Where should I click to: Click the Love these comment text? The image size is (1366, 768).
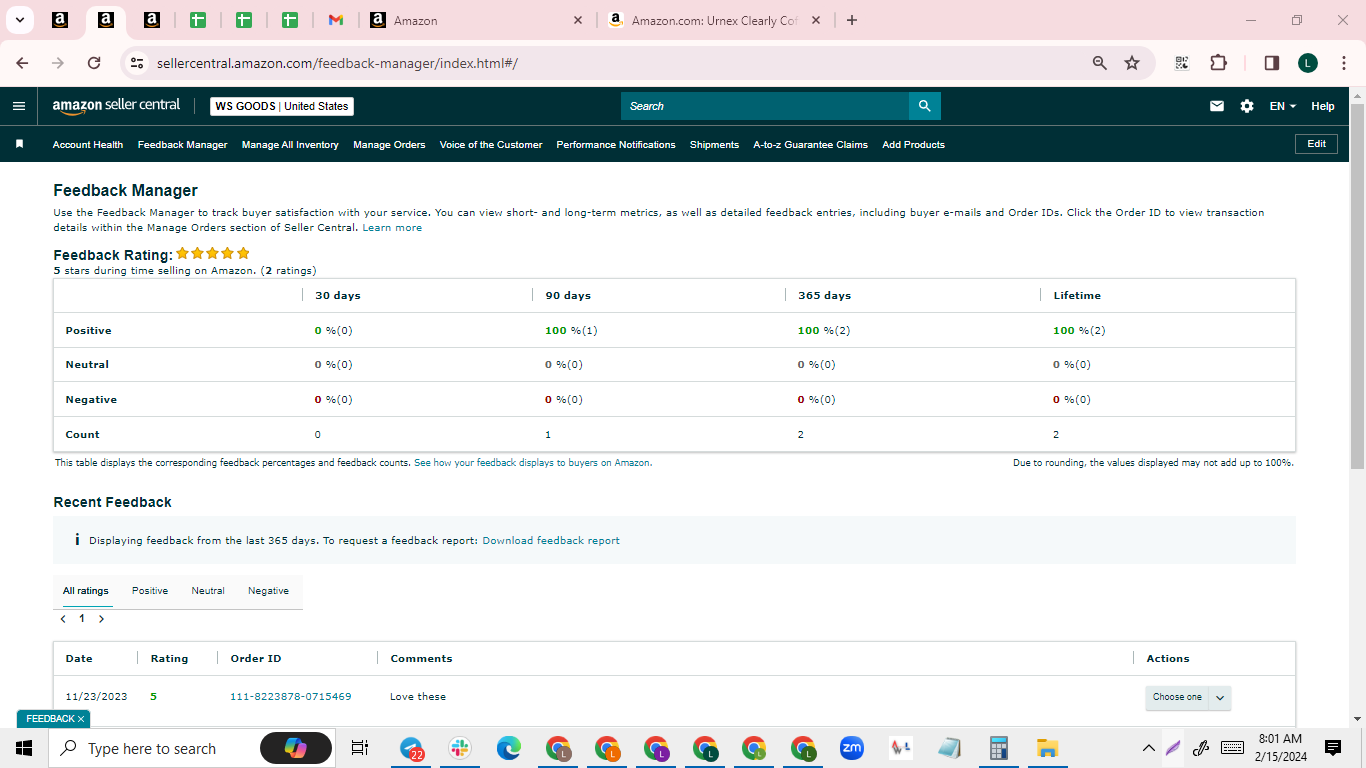pos(418,697)
